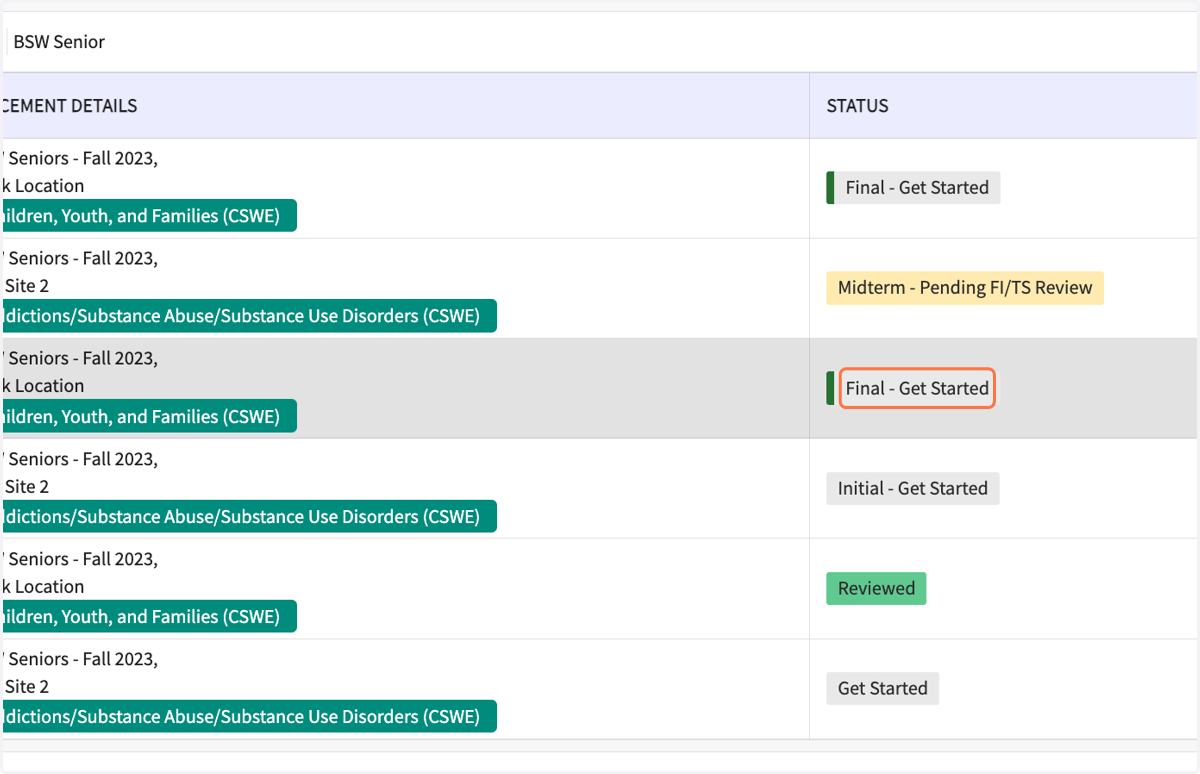Click "Seniors - Fall 2023," in the Reviewed row
This screenshot has width=1200, height=774.
[x=82, y=559]
